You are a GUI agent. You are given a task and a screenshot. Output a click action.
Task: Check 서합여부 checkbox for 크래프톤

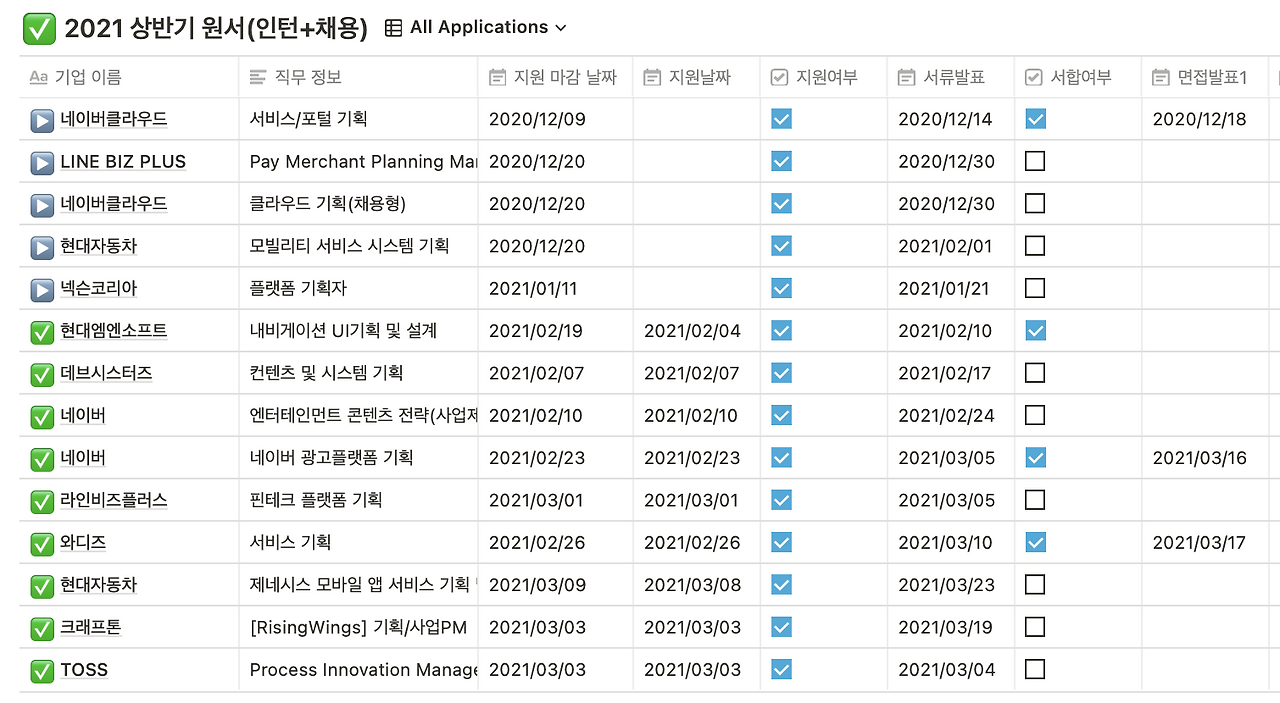(1035, 628)
